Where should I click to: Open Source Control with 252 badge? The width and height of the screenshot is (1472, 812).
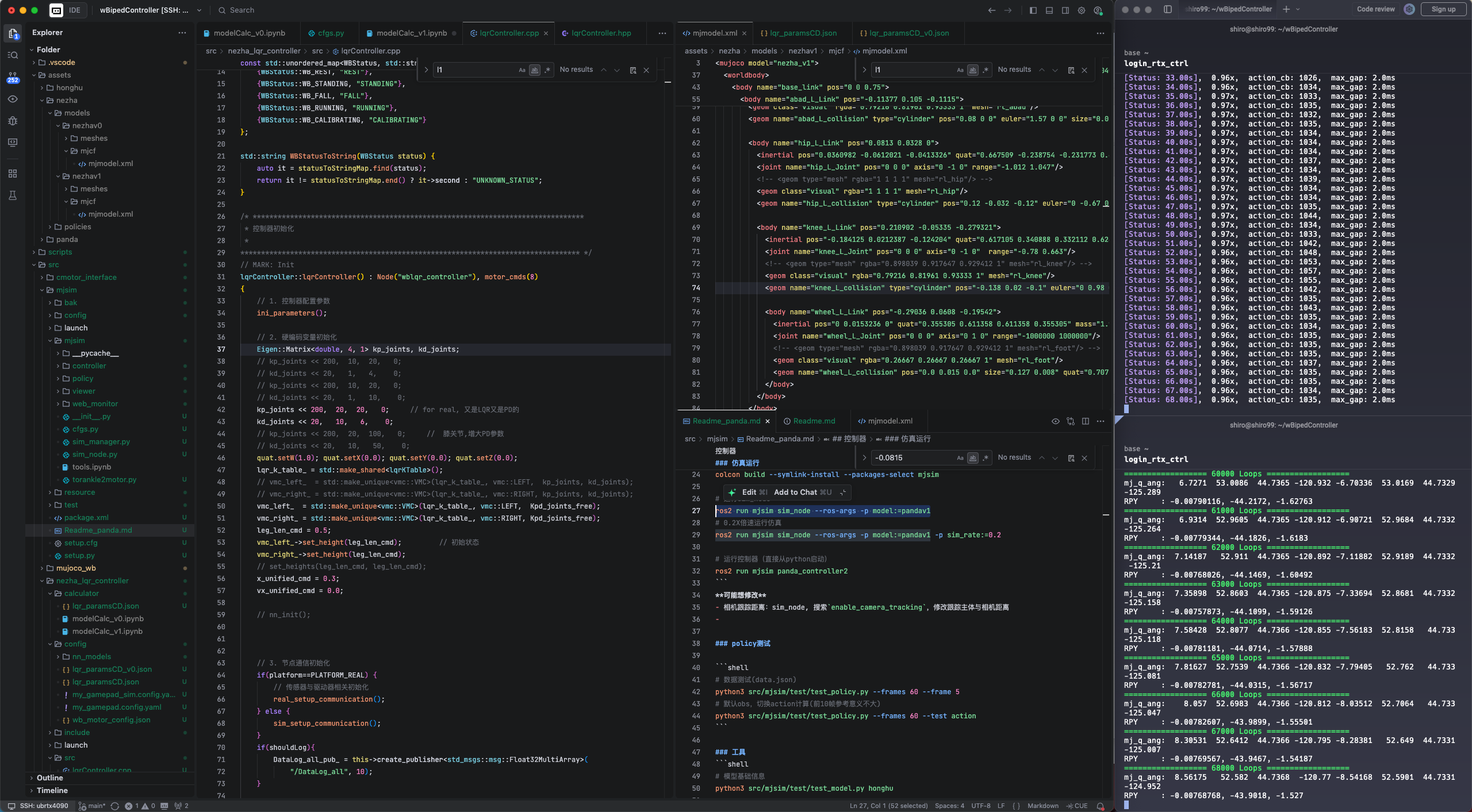[13, 77]
